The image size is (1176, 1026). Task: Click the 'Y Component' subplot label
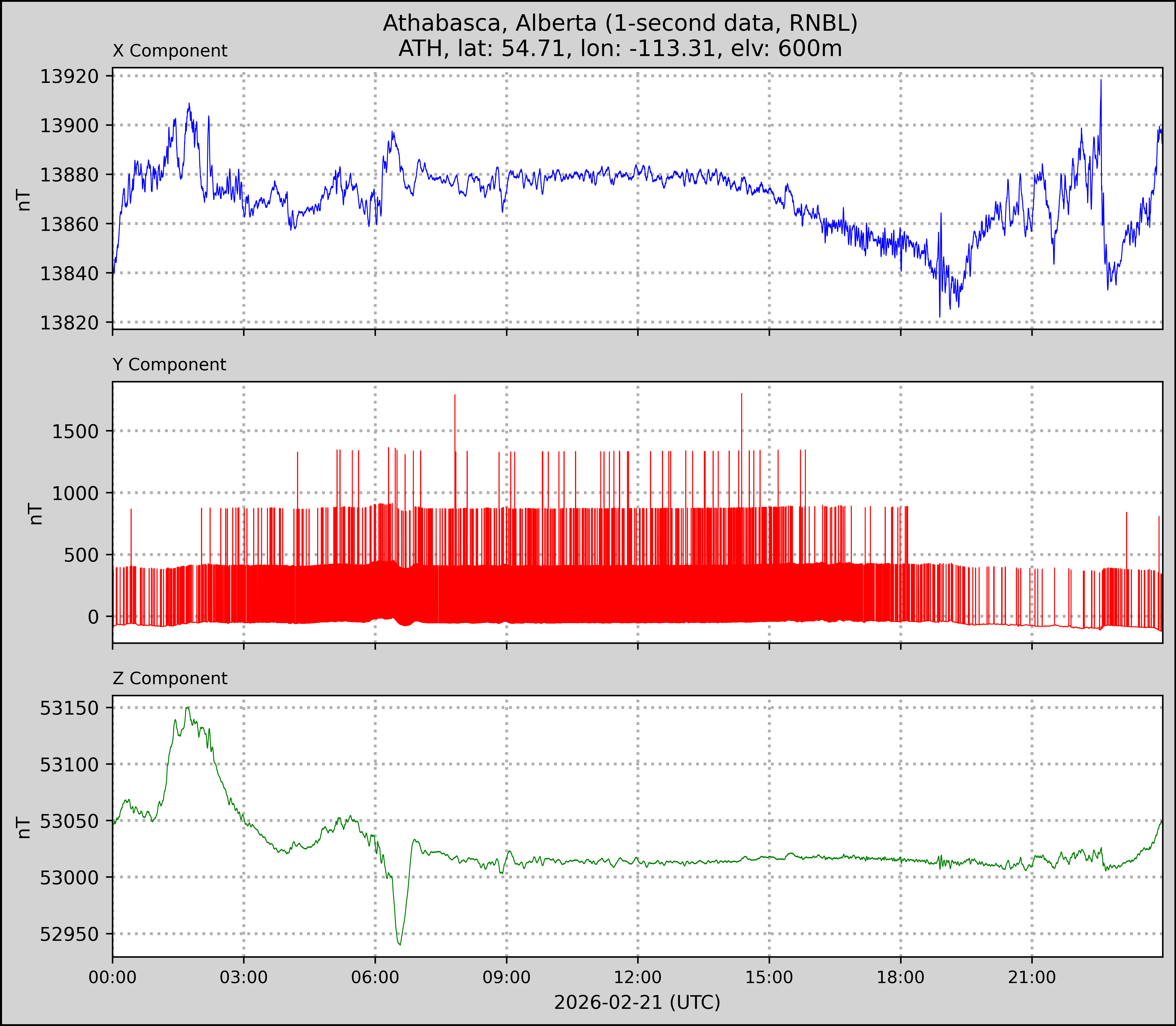click(169, 365)
